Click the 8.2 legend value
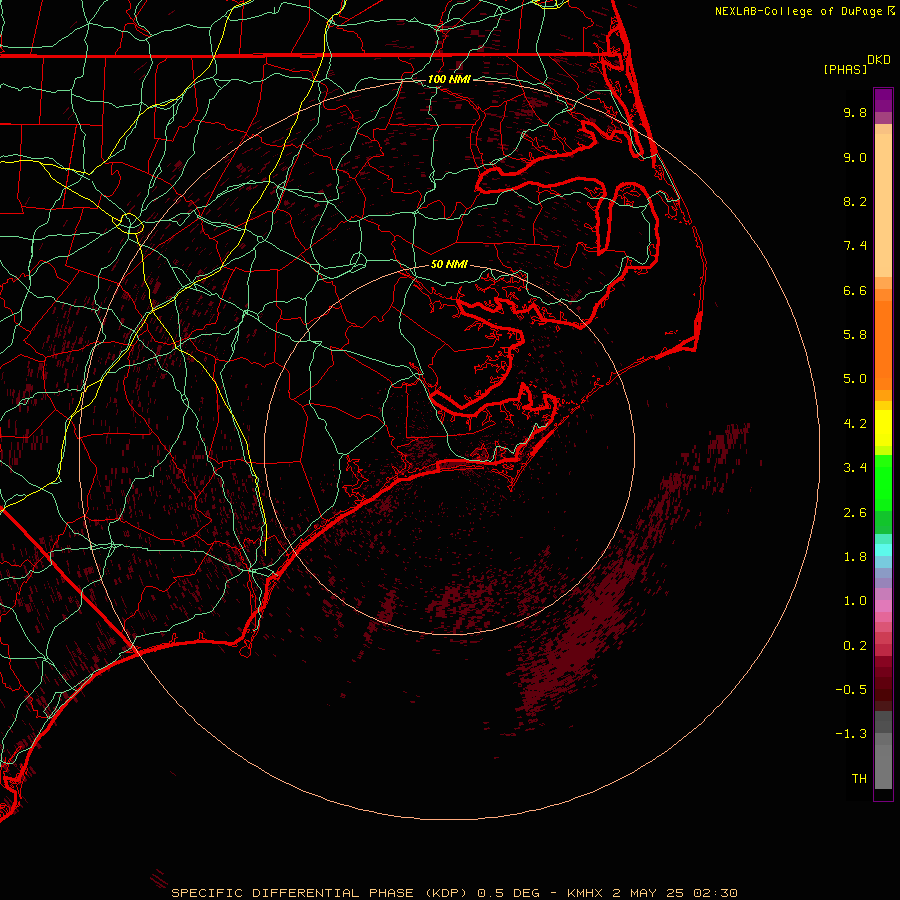This screenshot has width=900, height=900. pos(855,201)
